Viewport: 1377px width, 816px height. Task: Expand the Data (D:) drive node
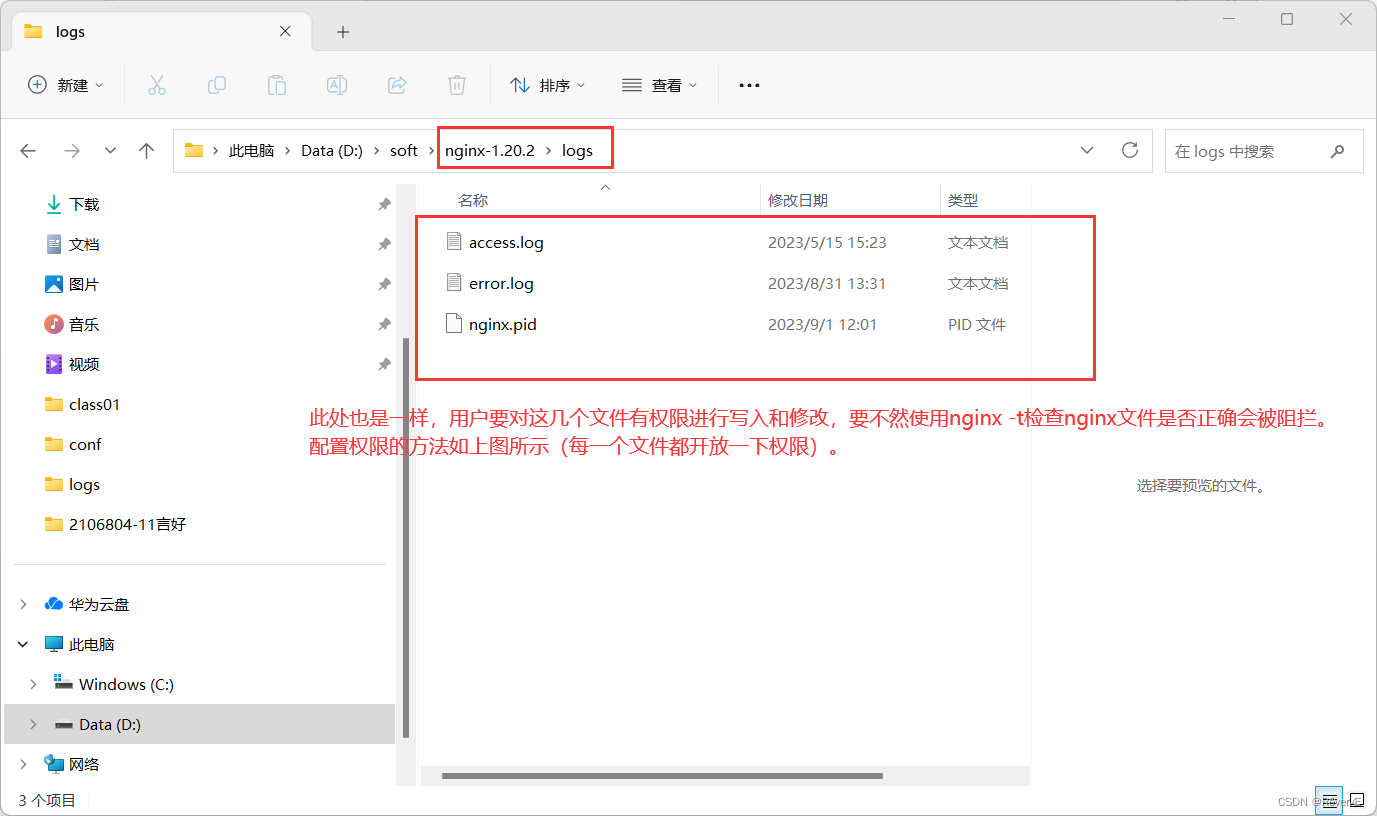tap(33, 724)
